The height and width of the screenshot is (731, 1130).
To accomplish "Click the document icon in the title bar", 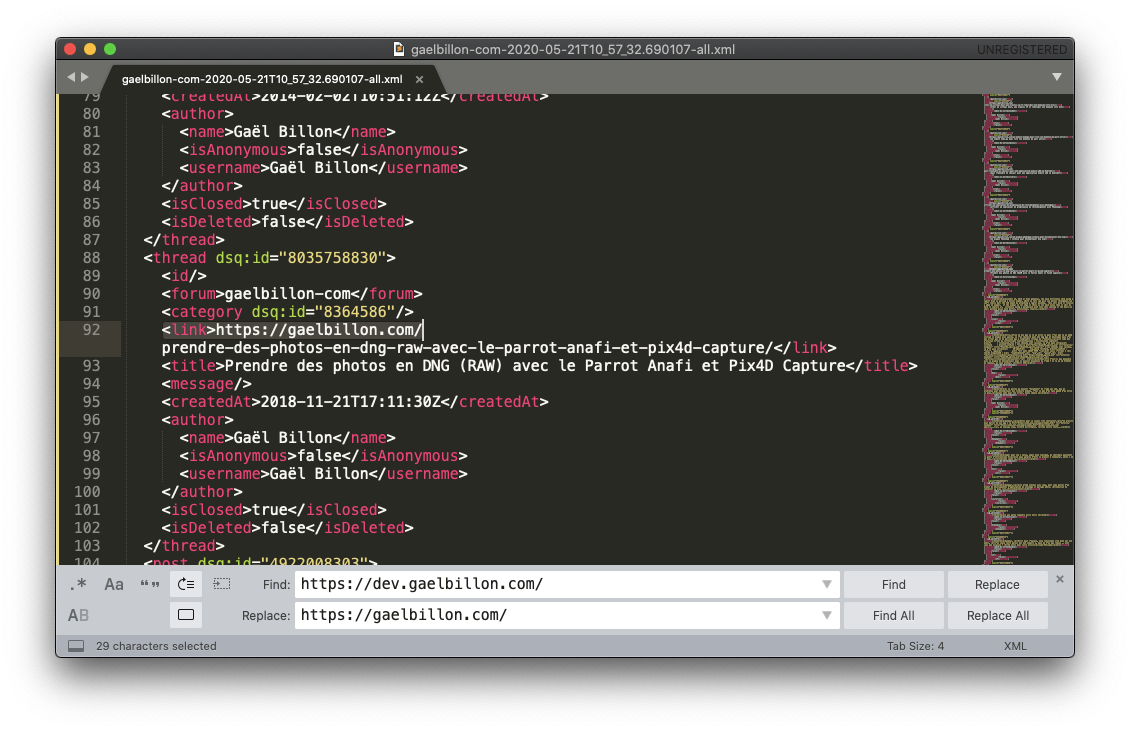I will tap(398, 48).
